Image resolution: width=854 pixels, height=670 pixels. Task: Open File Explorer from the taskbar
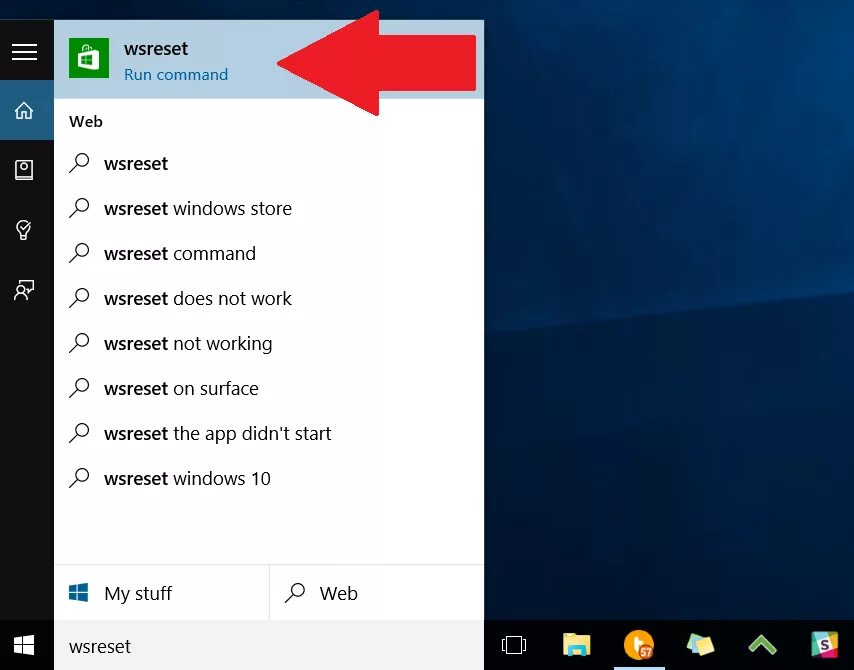[575, 646]
